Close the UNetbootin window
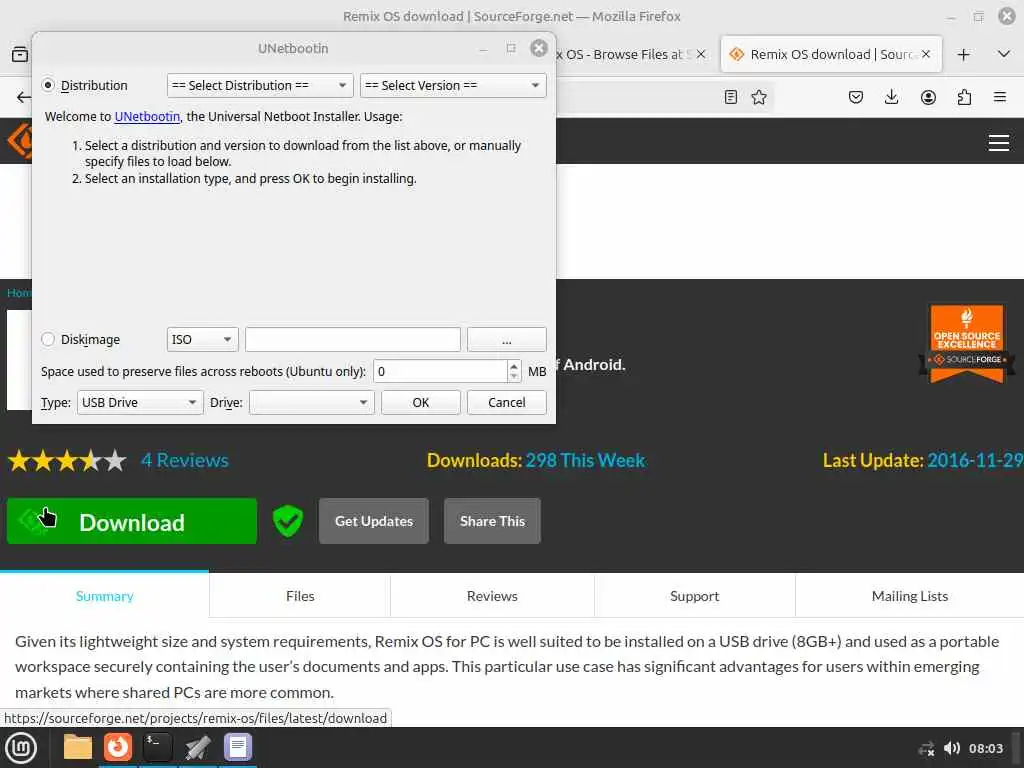This screenshot has width=1024, height=768. pos(539,48)
